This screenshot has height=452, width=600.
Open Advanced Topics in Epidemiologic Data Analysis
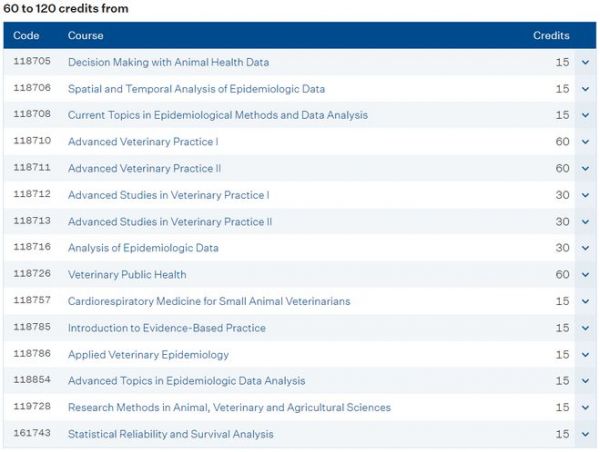pos(186,381)
